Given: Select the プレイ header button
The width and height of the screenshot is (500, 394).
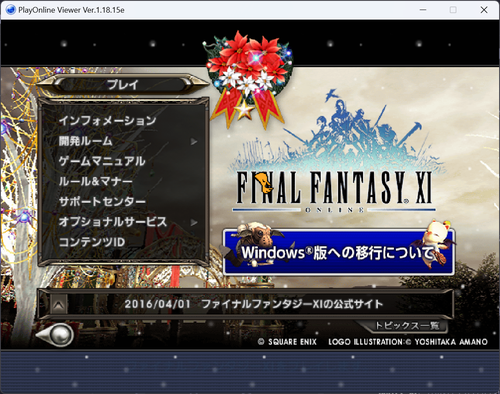Looking at the screenshot, I should pyautogui.click(x=123, y=84).
